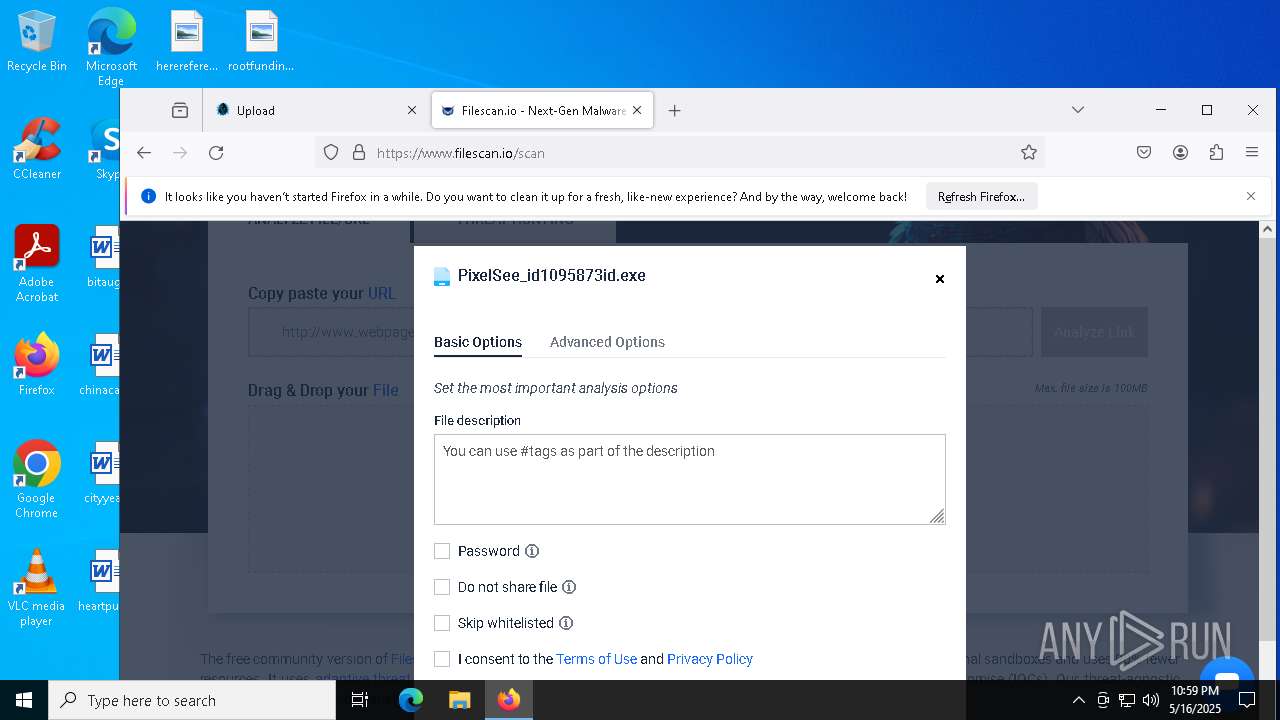Show Skip whitelisted info icon

(566, 623)
